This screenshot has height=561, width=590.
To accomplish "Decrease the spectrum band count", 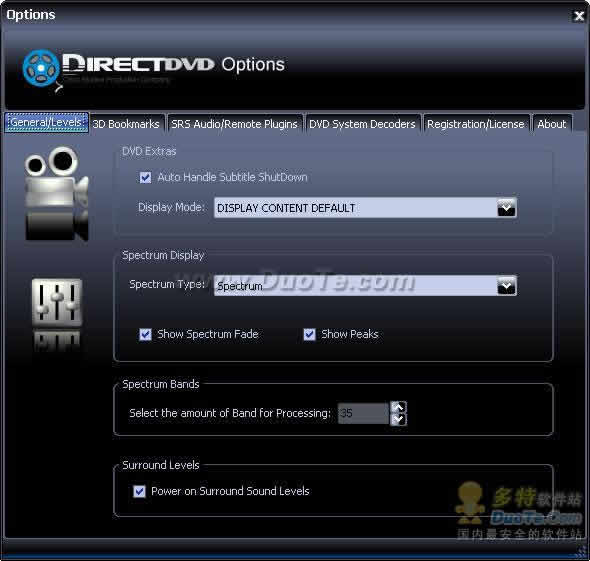I will [x=398, y=419].
